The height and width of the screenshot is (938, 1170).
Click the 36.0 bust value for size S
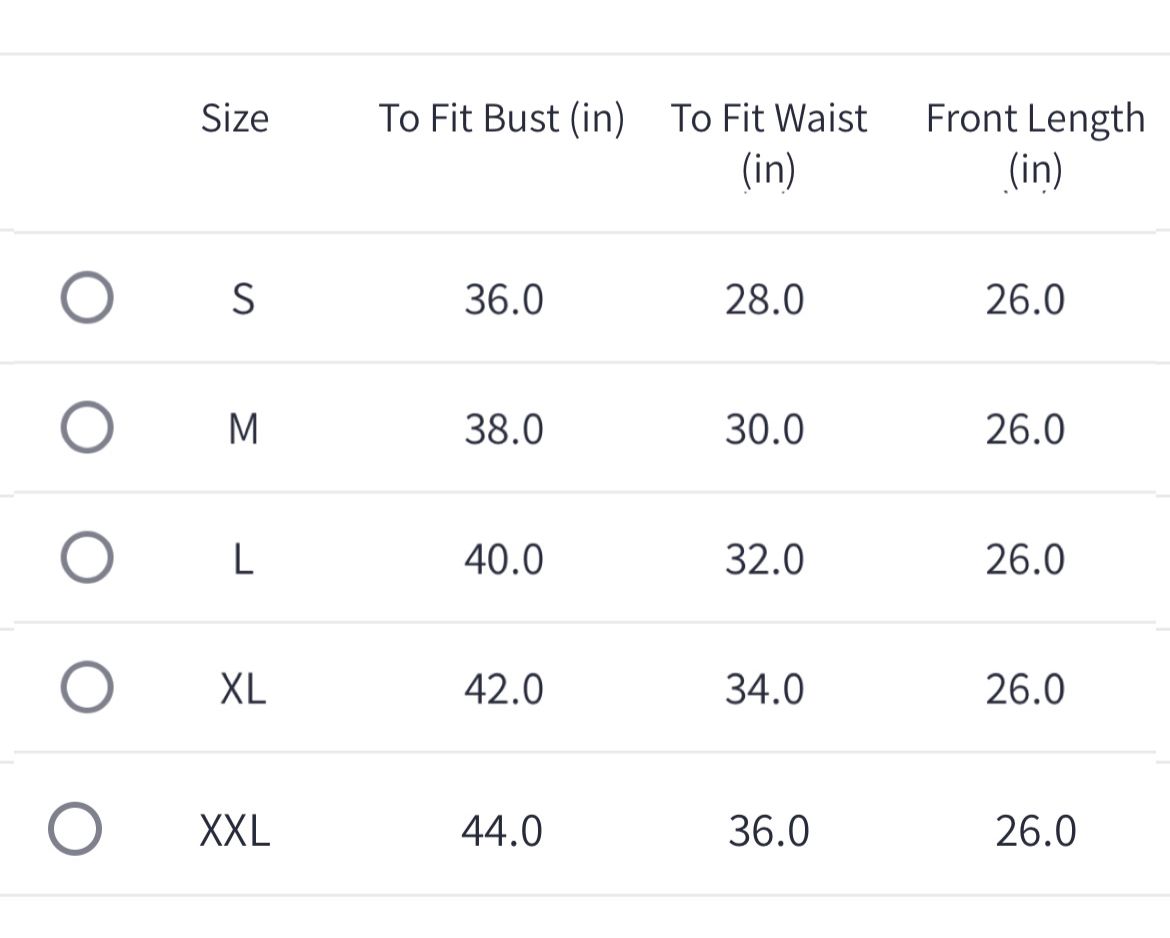point(504,300)
